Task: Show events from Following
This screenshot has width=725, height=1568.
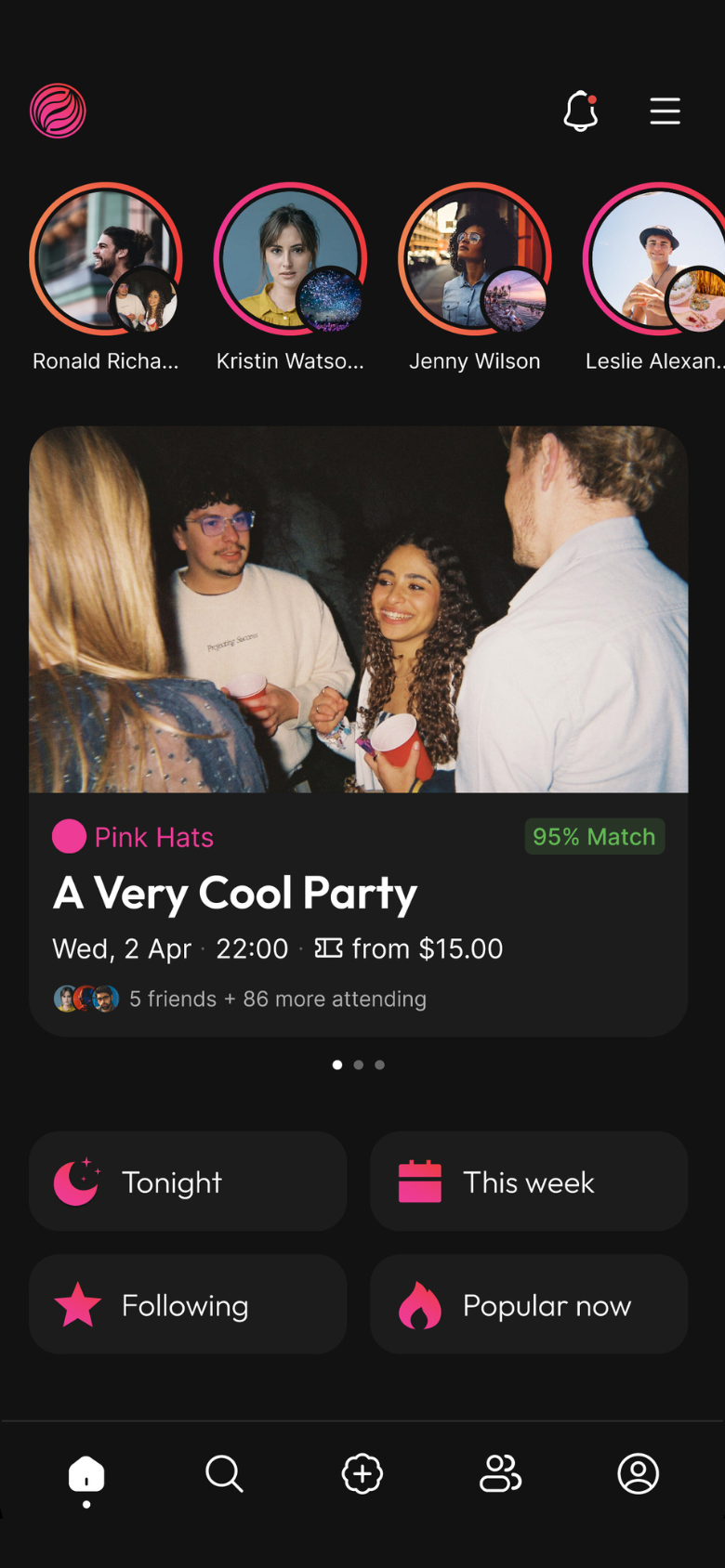Action: pyautogui.click(x=188, y=1304)
